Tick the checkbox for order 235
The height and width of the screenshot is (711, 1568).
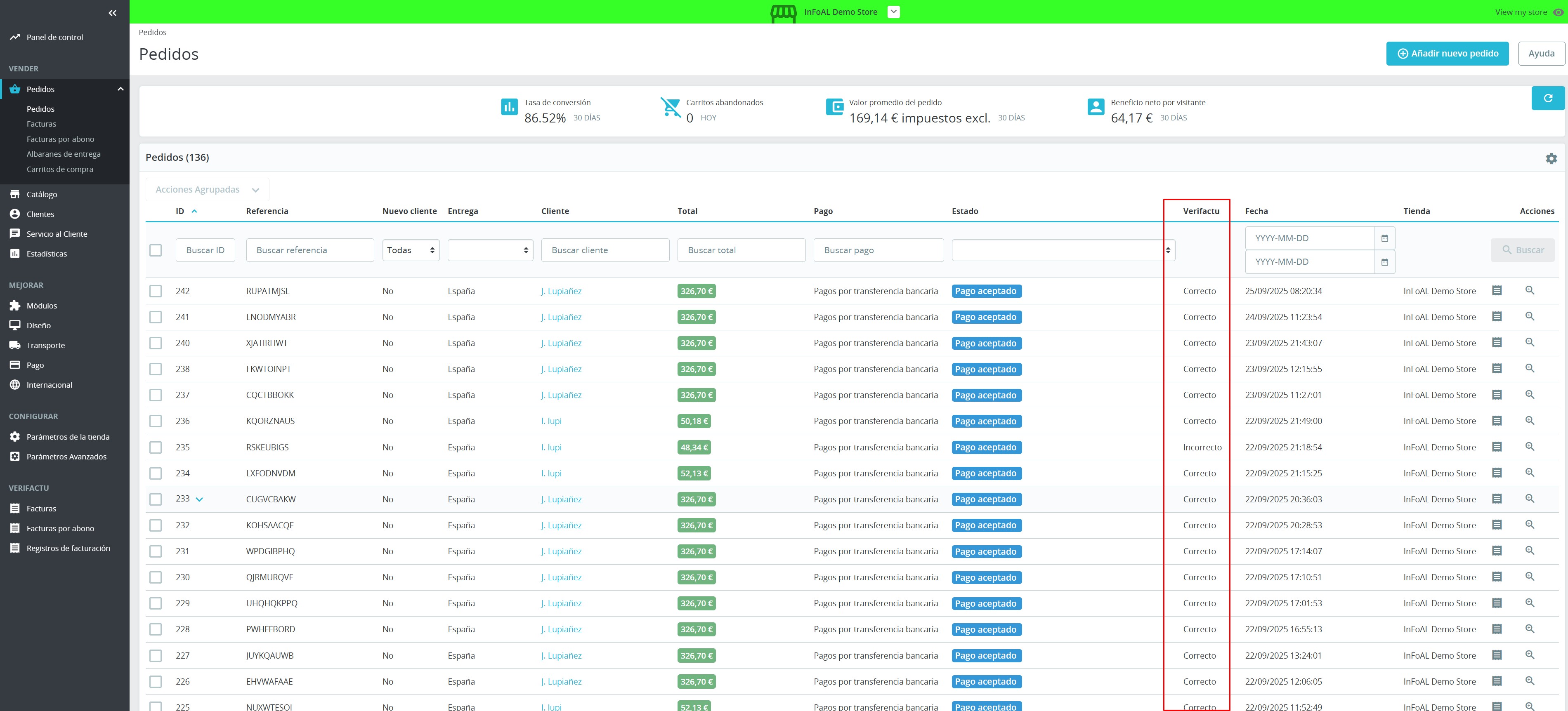156,447
